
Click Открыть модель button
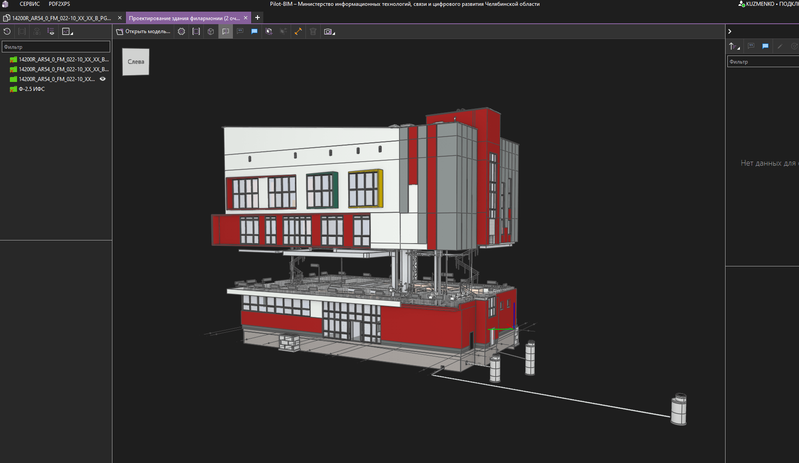click(x=143, y=32)
